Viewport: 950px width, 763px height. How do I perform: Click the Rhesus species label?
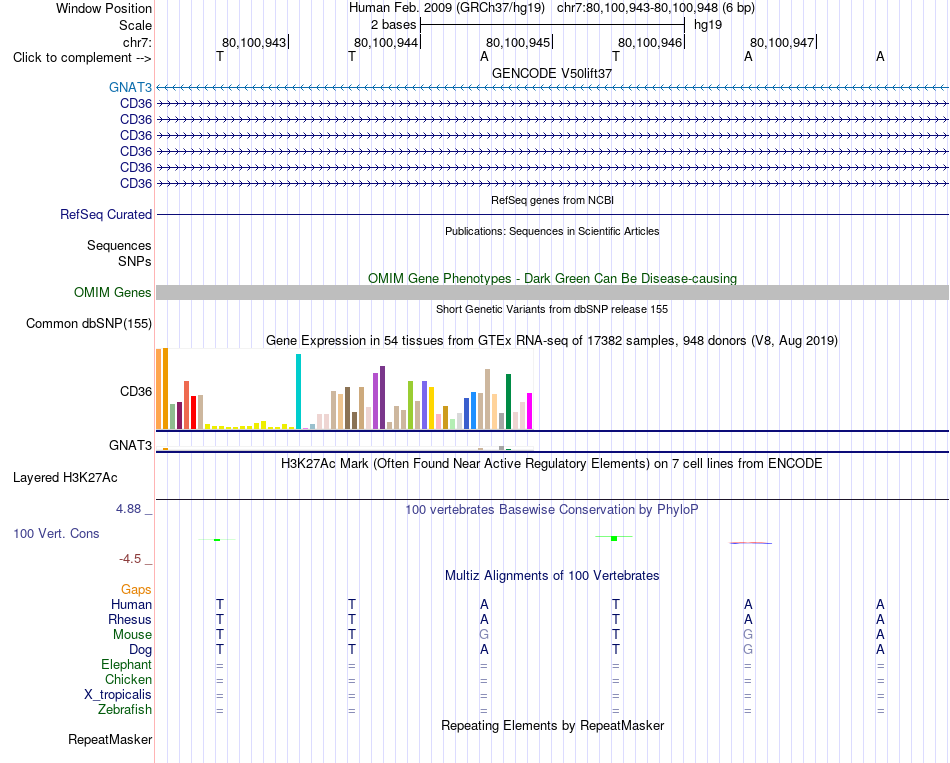click(130, 619)
